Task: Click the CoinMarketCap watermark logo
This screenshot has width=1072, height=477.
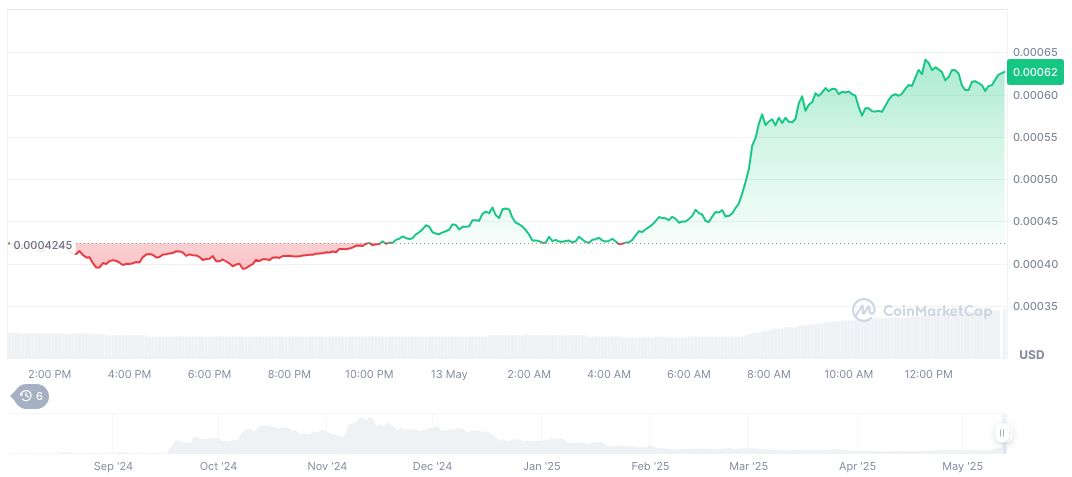Action: point(921,311)
